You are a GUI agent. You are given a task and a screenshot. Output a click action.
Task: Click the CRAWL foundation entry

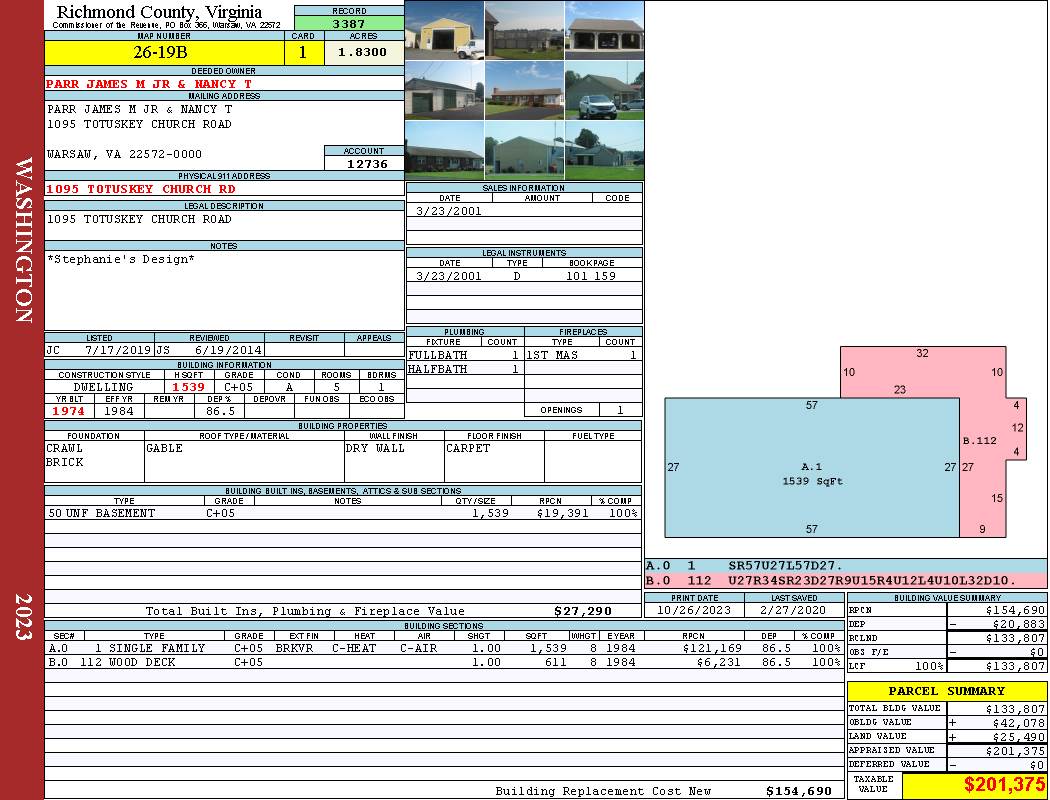pos(64,448)
